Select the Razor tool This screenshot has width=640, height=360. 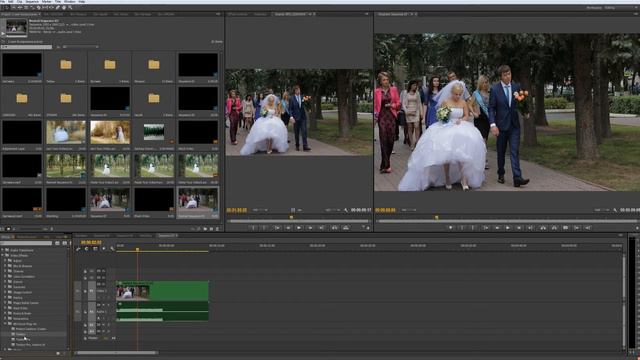38,7
